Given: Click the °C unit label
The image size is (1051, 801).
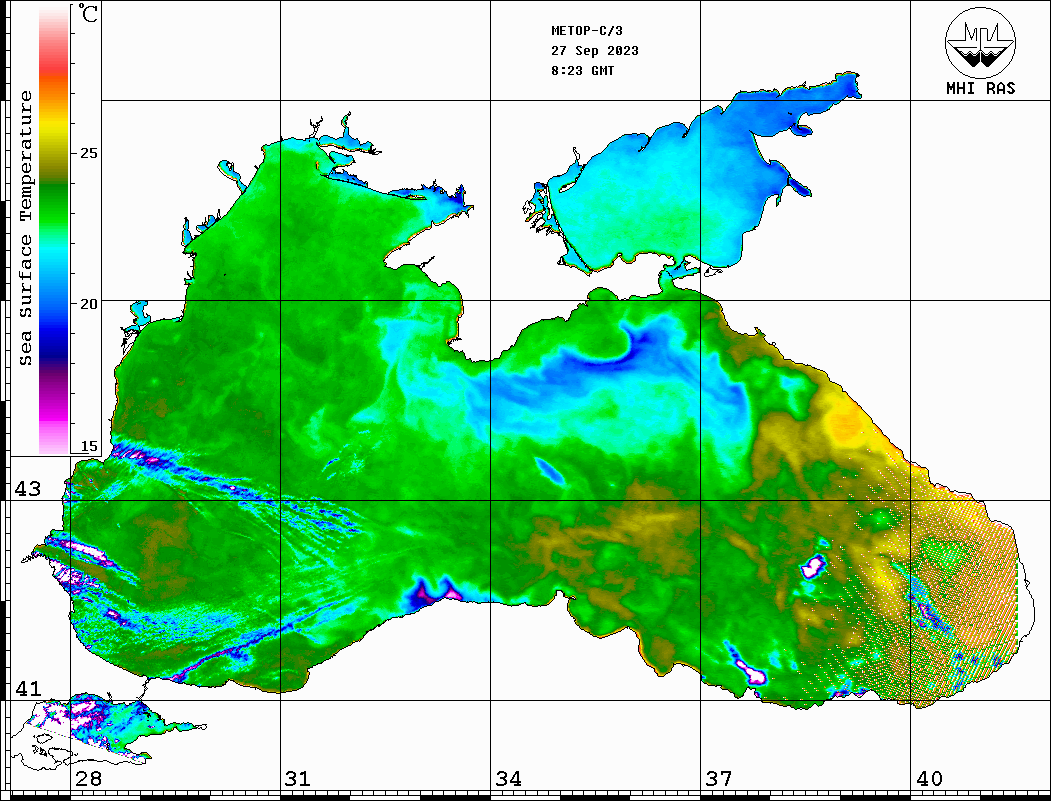Looking at the screenshot, I should (88, 13).
